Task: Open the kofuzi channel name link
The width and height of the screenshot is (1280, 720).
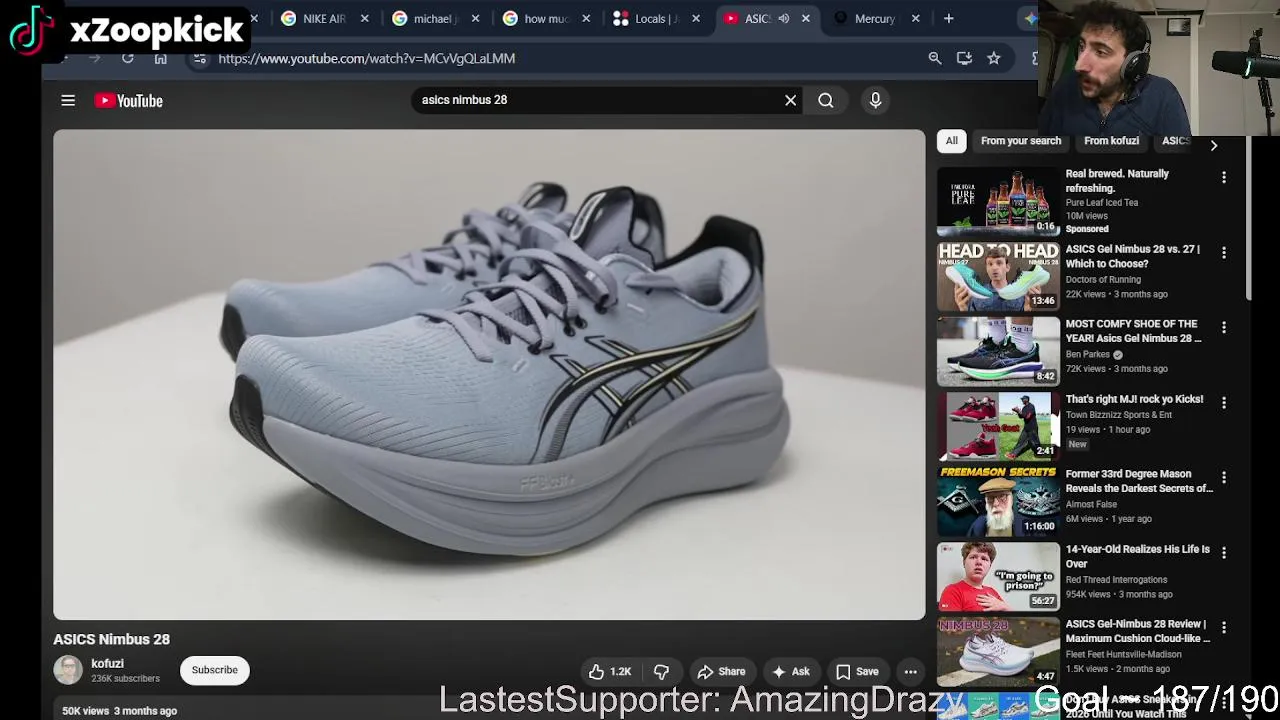Action: pos(107,664)
